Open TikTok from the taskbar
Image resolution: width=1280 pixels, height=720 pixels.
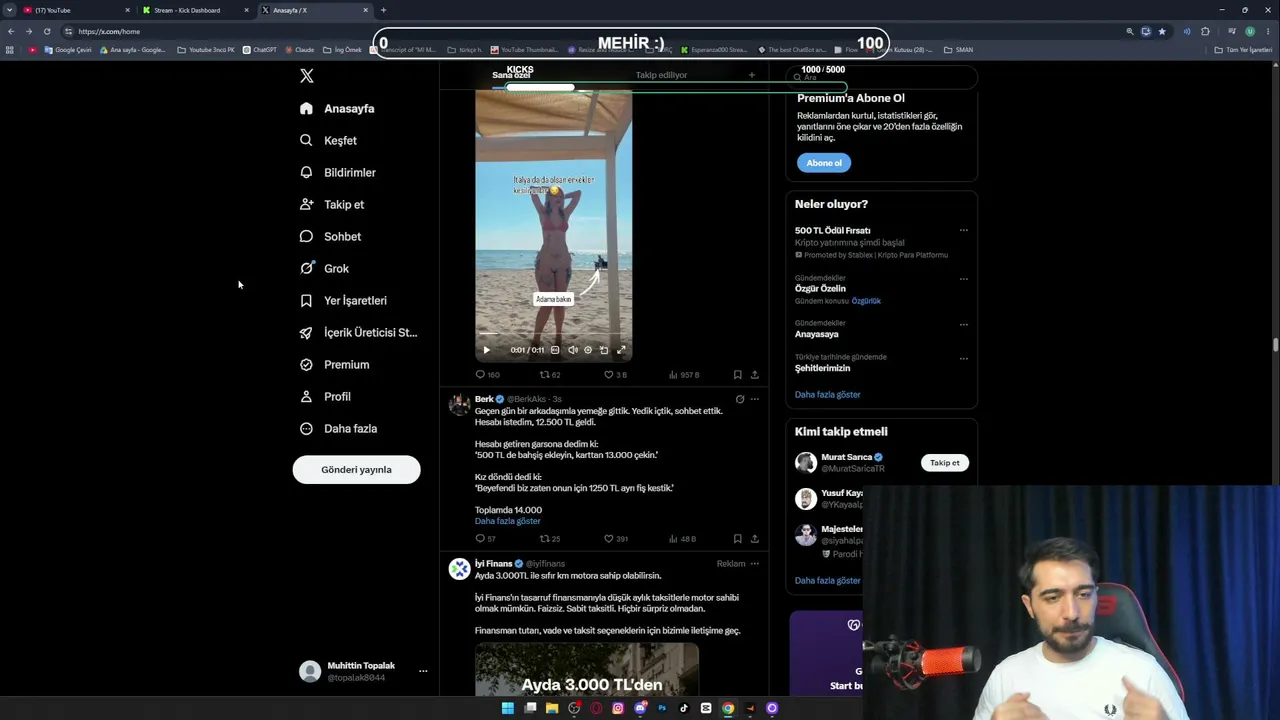pos(684,708)
